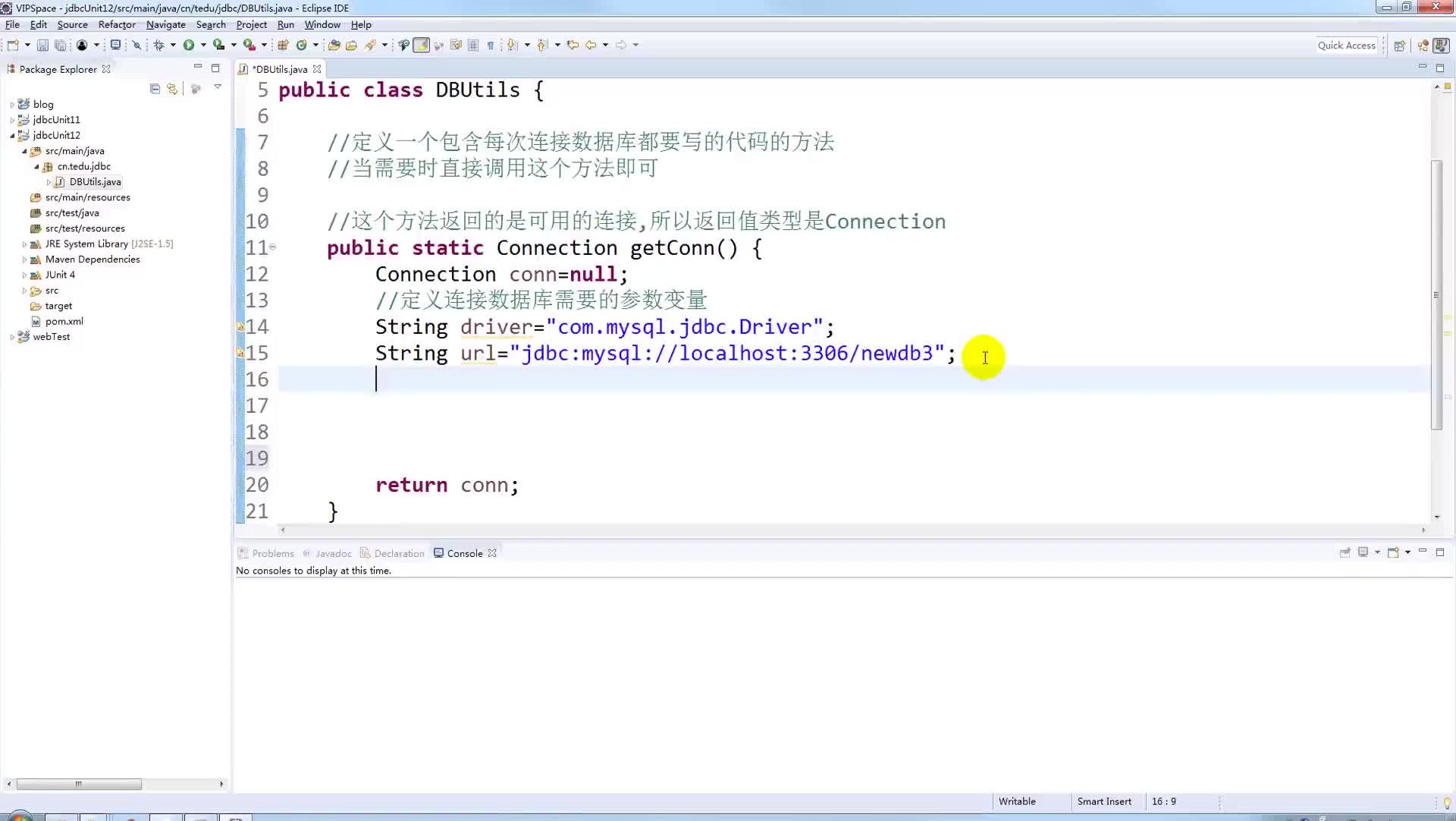This screenshot has height=821, width=1456.
Task: Open Back navigation history dropdown
Action: tap(605, 45)
